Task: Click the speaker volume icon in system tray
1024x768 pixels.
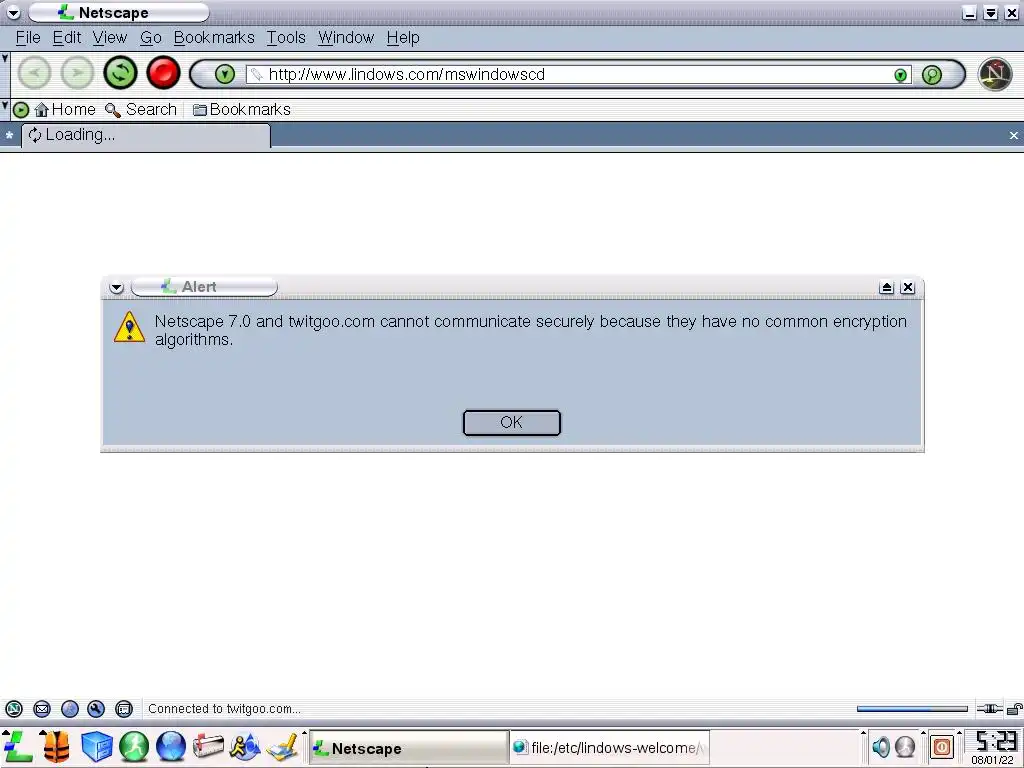Action: (880, 746)
